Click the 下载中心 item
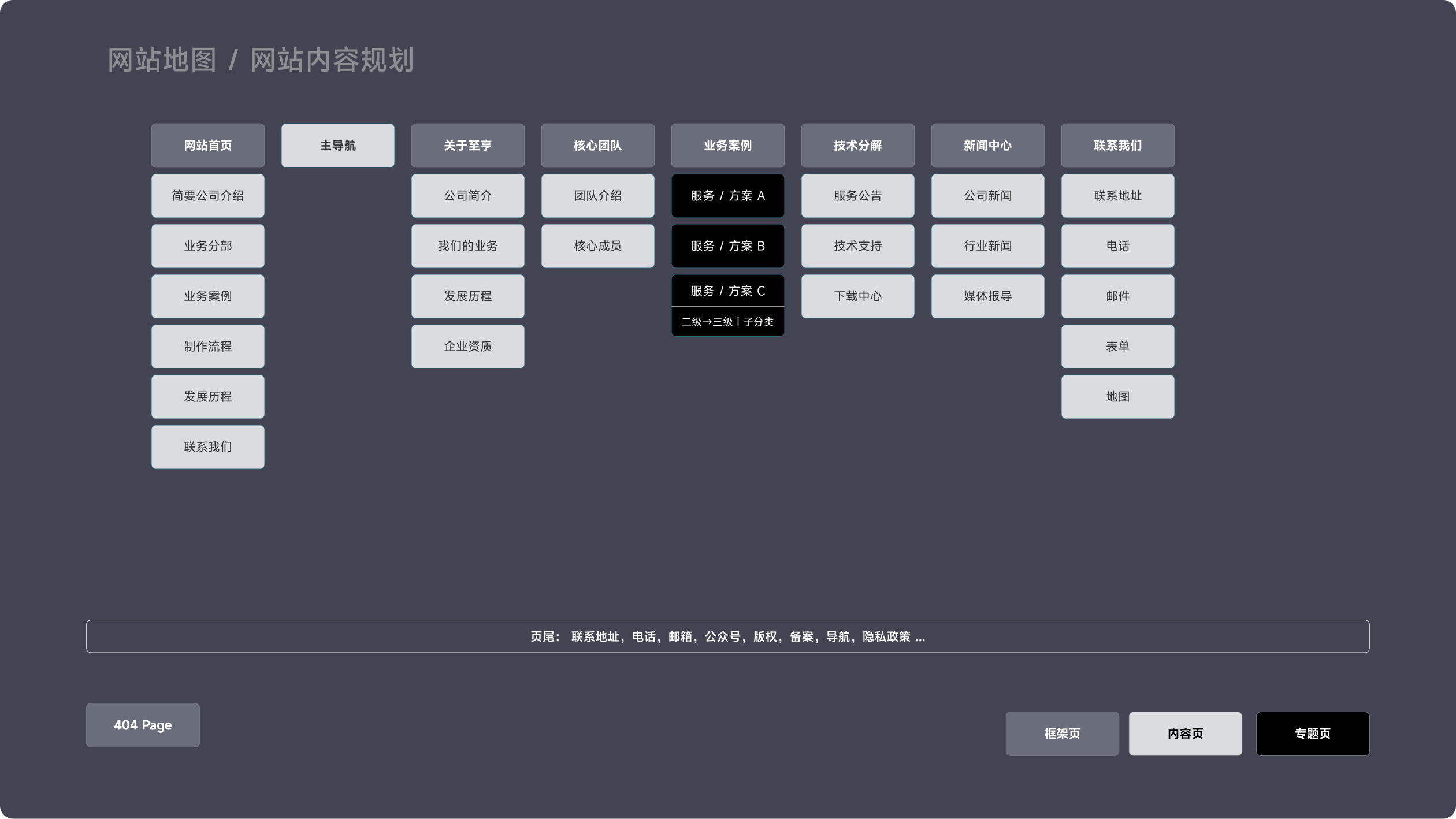1456x819 pixels. [x=857, y=296]
